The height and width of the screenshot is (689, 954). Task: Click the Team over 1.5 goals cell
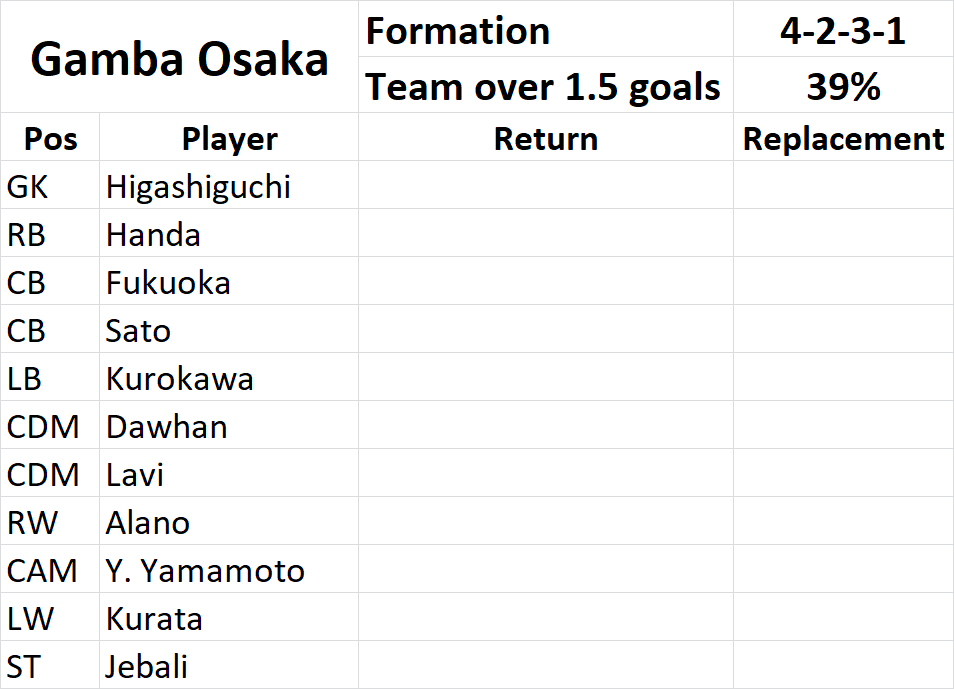pyautogui.click(x=546, y=85)
